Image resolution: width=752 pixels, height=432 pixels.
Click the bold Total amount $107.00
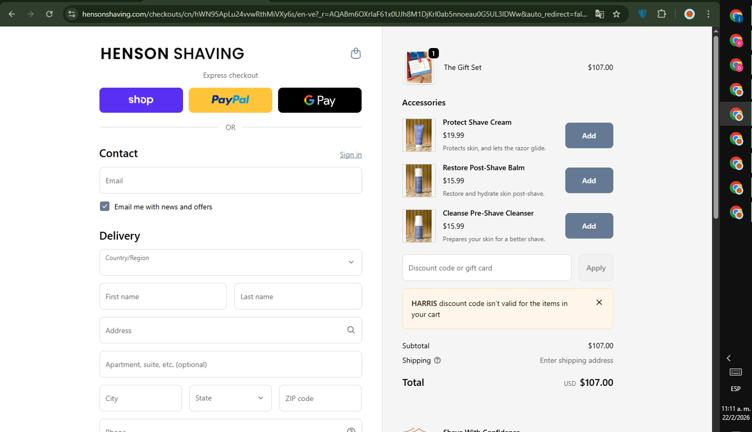596,382
